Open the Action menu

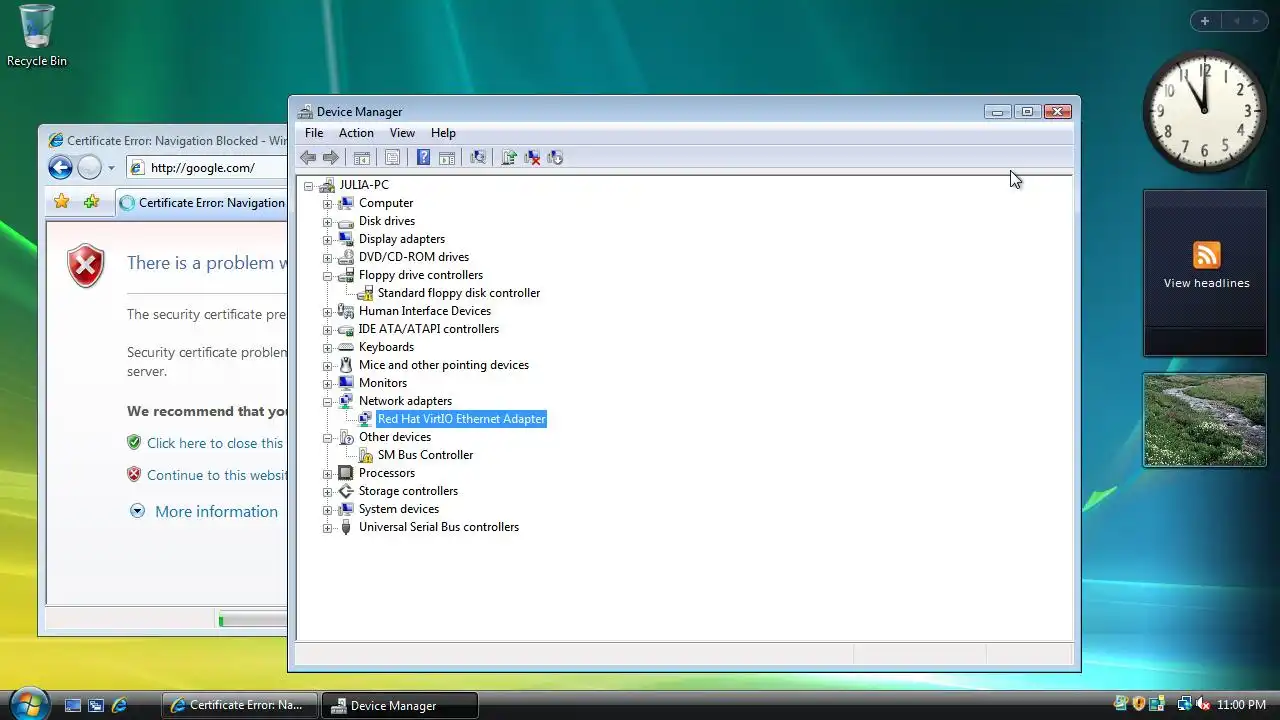[356, 133]
